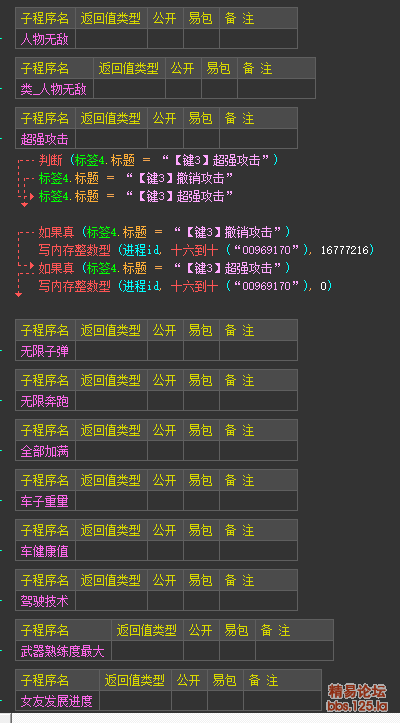Click the 如果真 line checking "【键3】撤销攻击"

165,232
